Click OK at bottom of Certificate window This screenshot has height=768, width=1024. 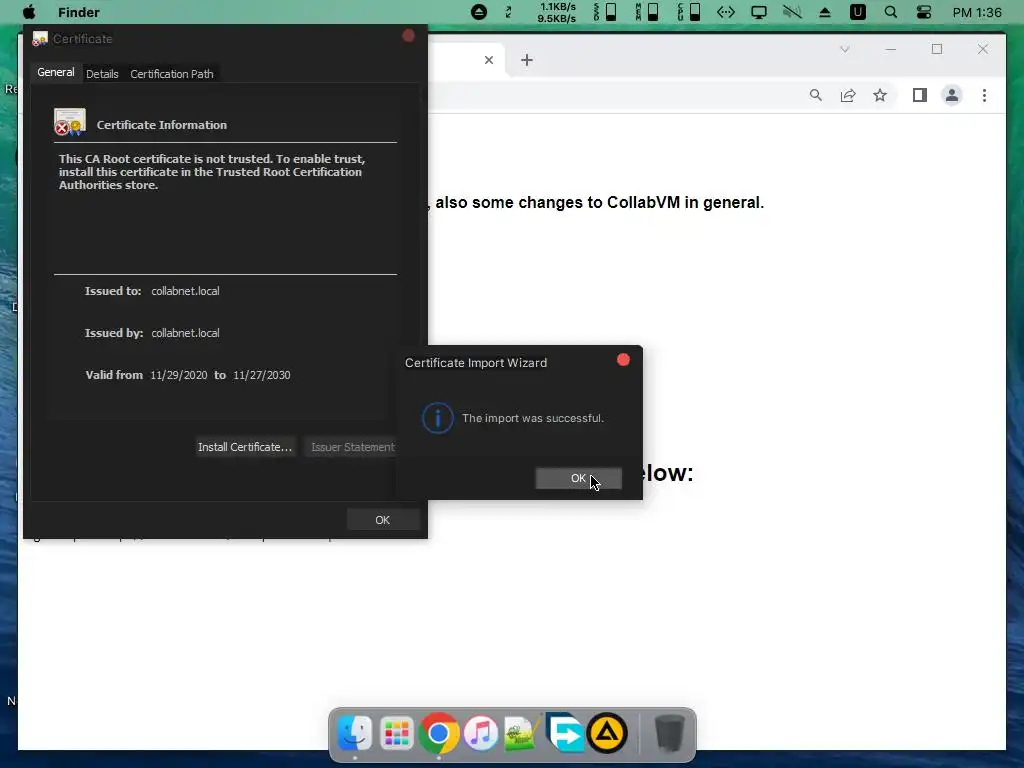tap(383, 520)
